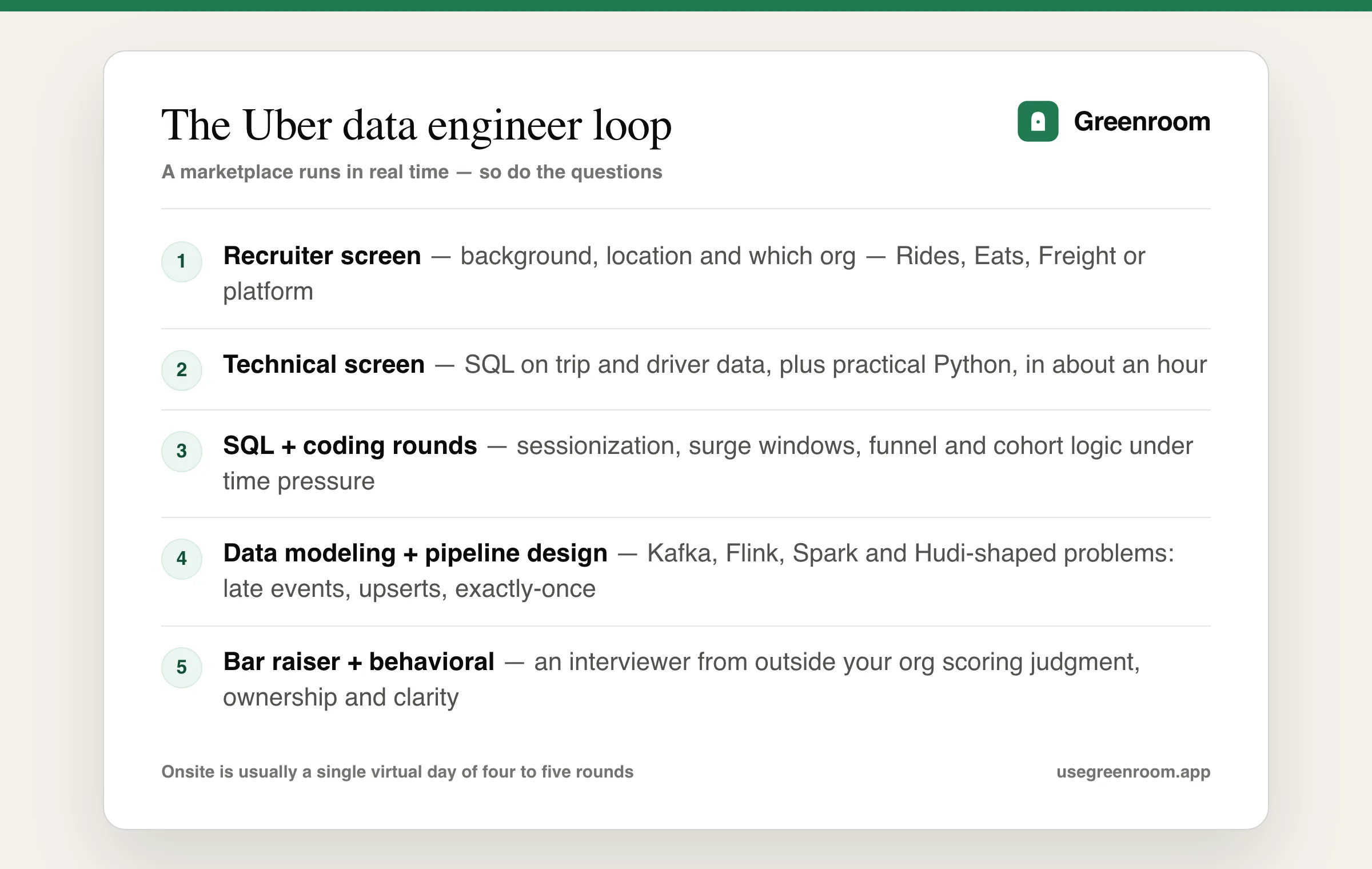Open the usegreenroom.app link
The width and height of the screenshot is (1372, 869).
click(x=1133, y=772)
